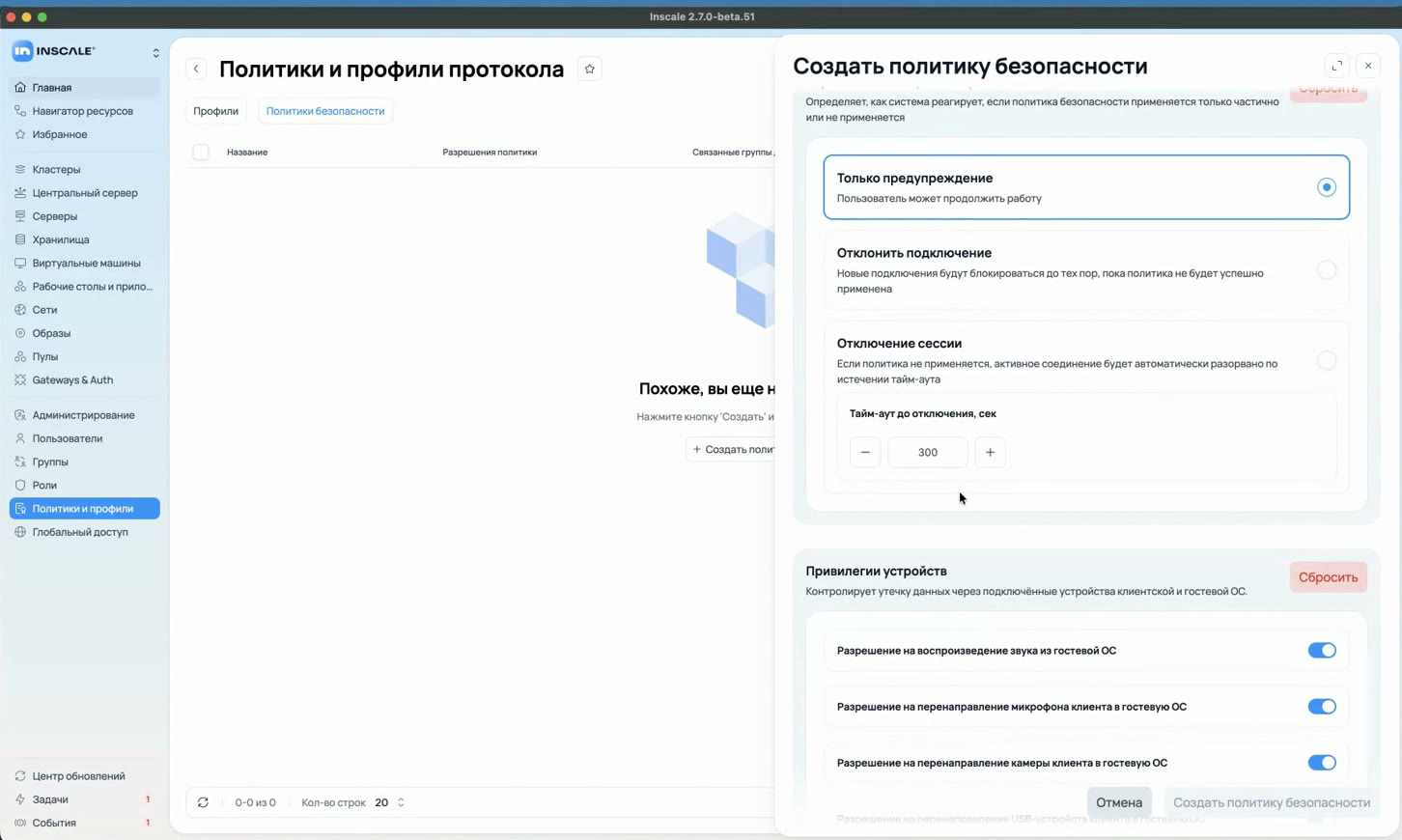Toggle sound playback from guest OS permission

1322,651
